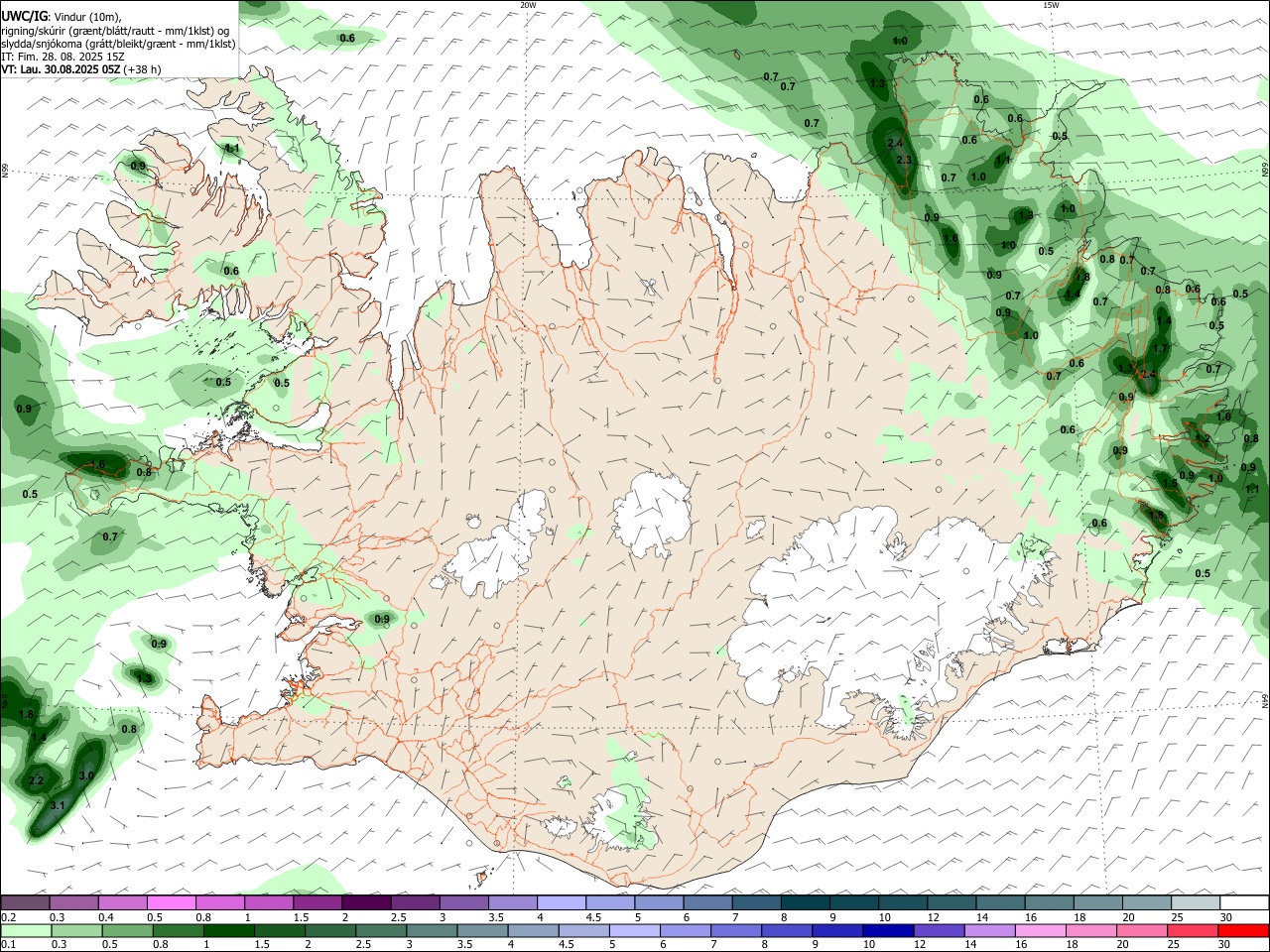The image size is (1270, 952).
Task: Click the 'rigning/skúrir' legend description line
Action: [x=116, y=31]
